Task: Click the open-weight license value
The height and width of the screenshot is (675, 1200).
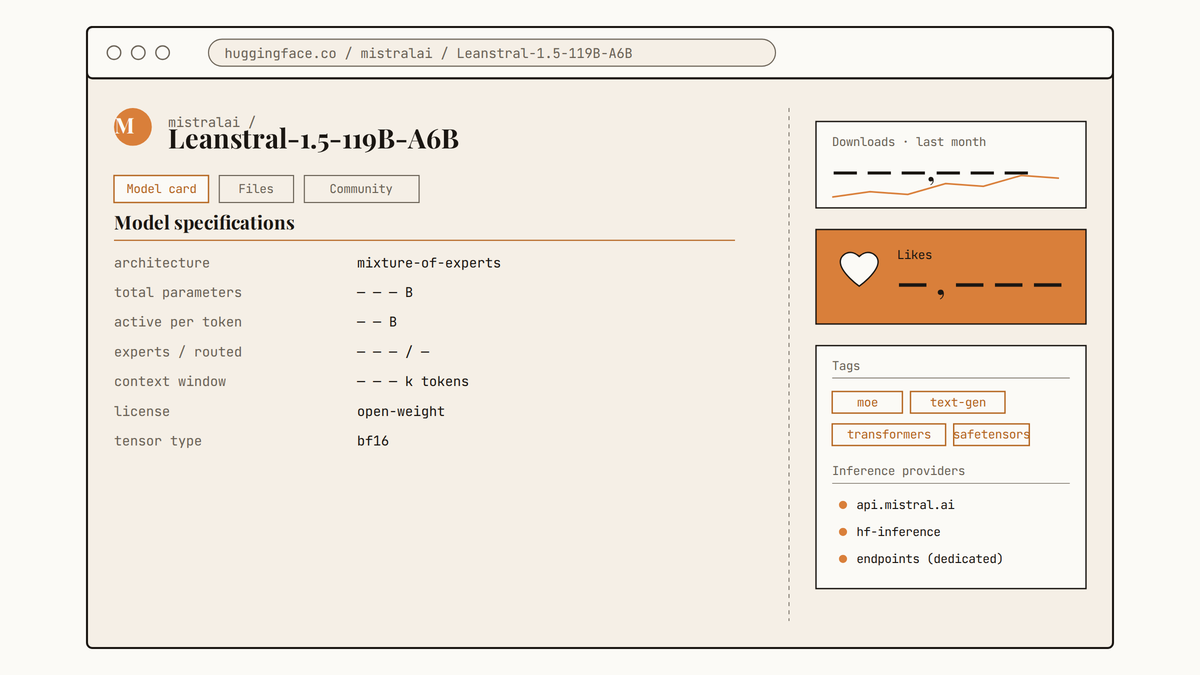Action: point(401,411)
